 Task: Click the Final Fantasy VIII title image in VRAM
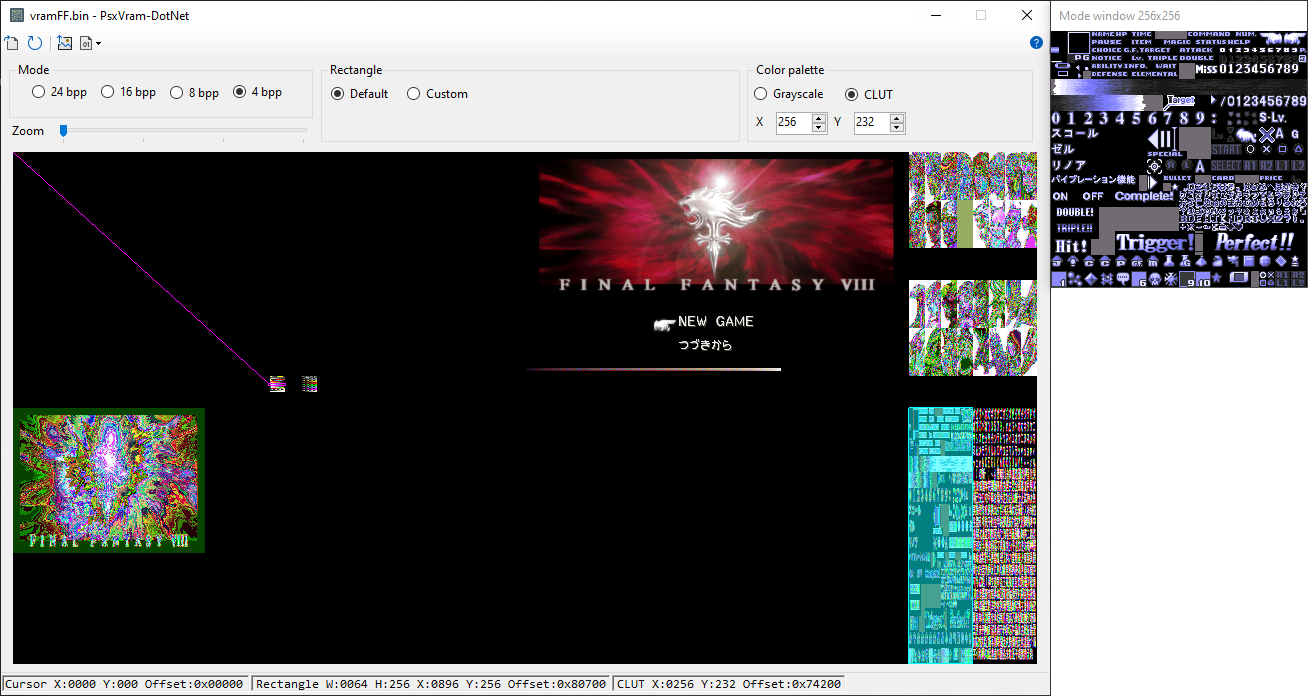point(716,226)
